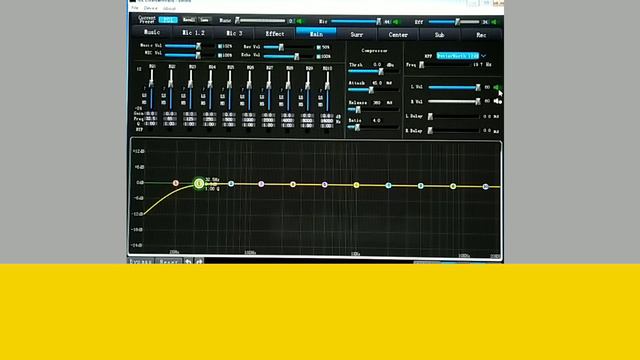Click the Reset button below the graph
The width and height of the screenshot is (640, 360).
tap(169, 262)
